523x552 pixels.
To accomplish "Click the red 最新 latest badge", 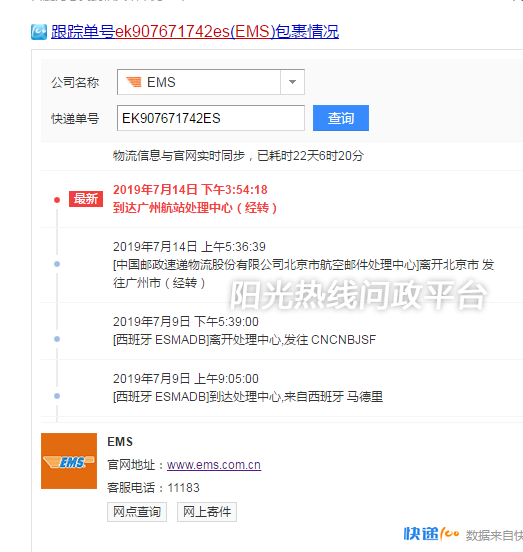I will [86, 199].
